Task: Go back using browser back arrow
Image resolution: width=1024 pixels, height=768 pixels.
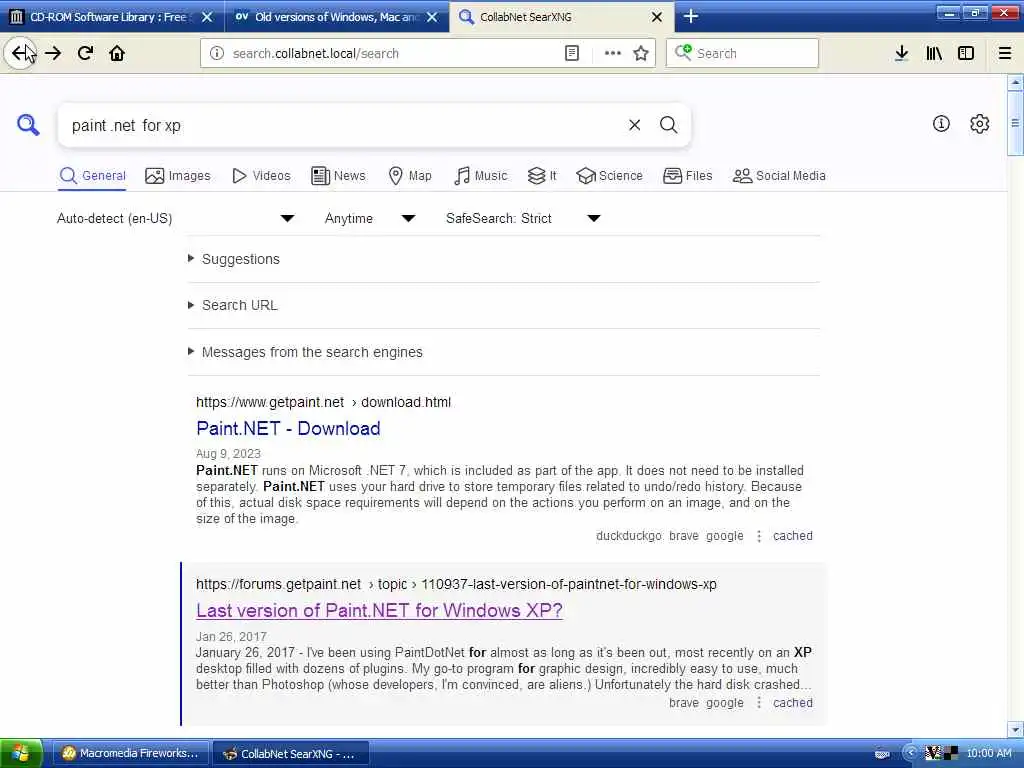Action: 20,53
